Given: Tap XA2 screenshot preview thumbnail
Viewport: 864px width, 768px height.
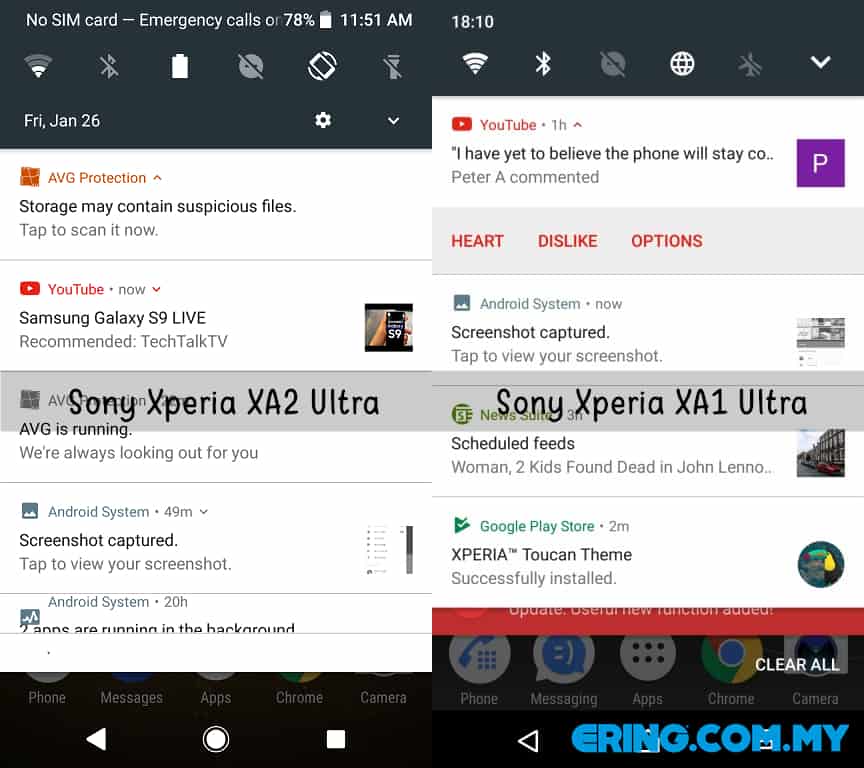Looking at the screenshot, I should [389, 550].
